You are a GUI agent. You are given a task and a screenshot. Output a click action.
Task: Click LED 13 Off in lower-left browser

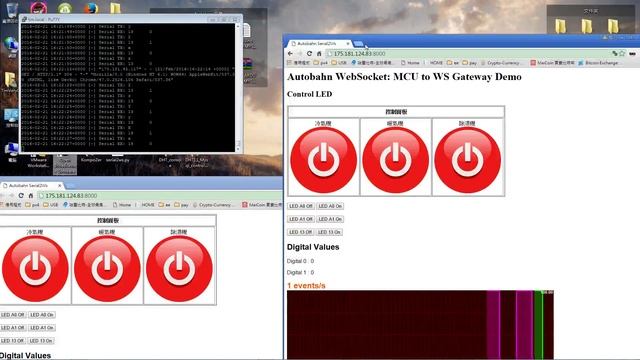12,341
